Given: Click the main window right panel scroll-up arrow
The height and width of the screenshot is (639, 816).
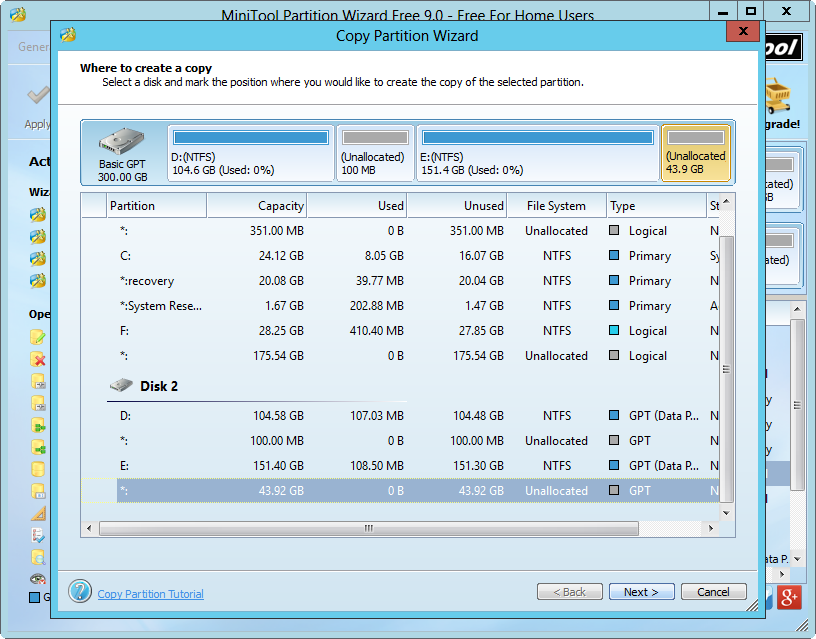Looking at the screenshot, I should click(797, 309).
